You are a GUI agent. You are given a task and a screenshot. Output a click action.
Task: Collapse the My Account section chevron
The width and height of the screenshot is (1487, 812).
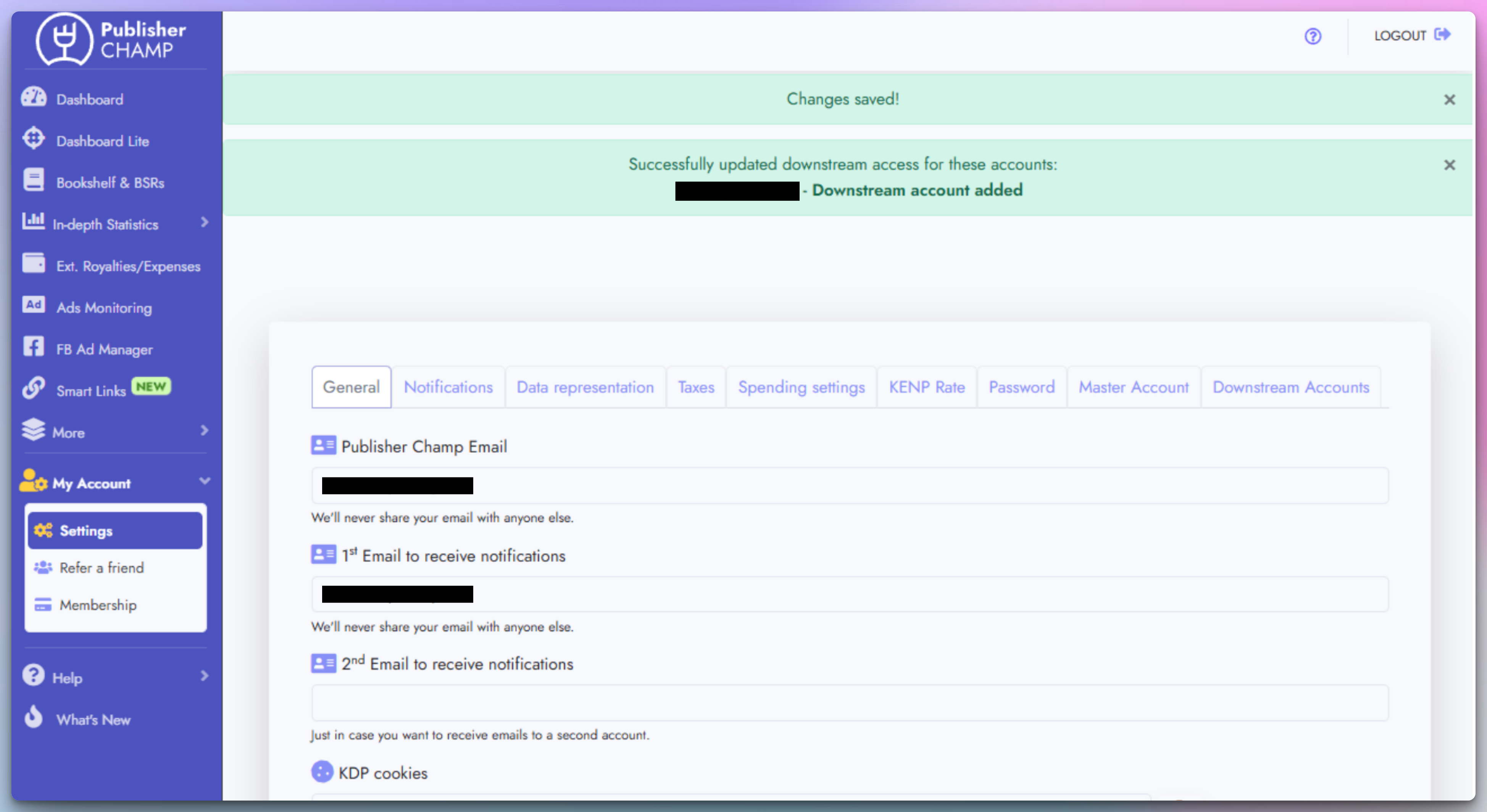click(204, 481)
